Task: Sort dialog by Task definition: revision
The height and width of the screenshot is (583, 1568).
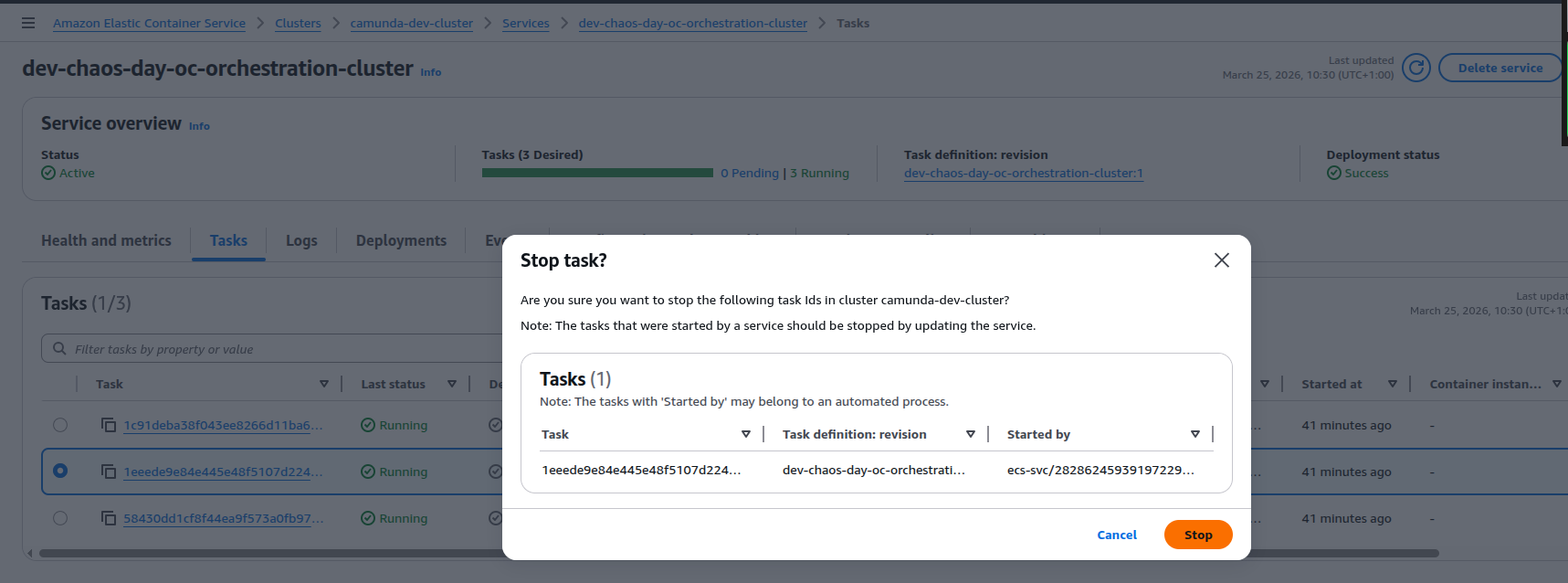Action: click(x=971, y=434)
